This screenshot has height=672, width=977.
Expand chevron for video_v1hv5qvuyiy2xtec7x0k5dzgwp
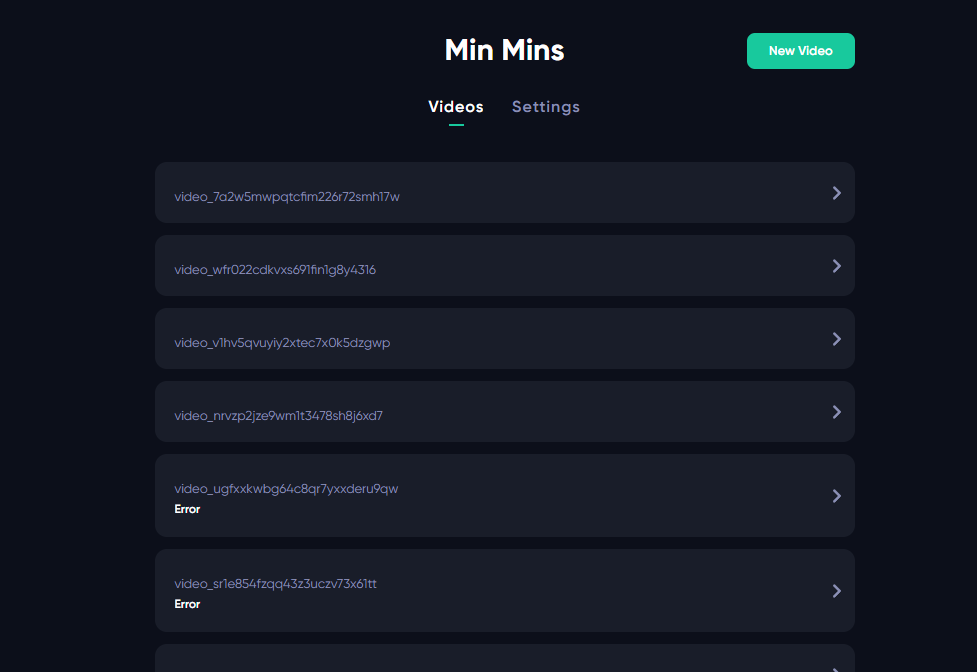[x=837, y=339]
